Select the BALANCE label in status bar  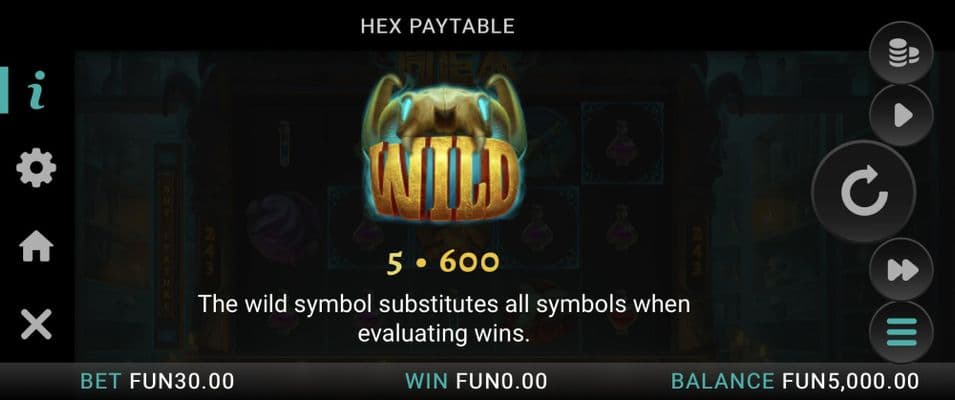[x=724, y=381]
